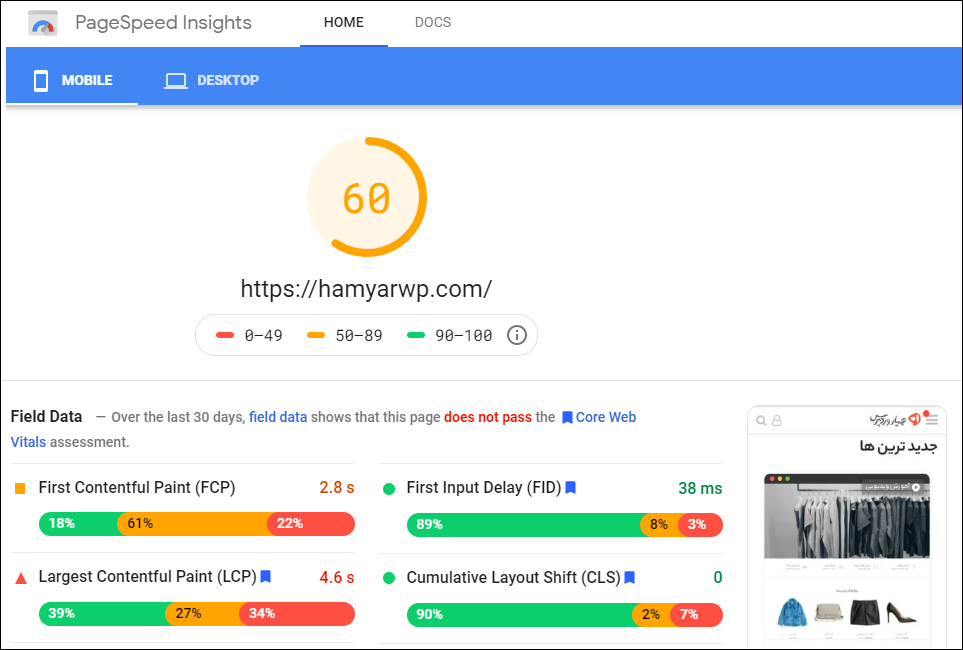
Task: Click the bookmark icon beside Core Web
Action: point(567,418)
